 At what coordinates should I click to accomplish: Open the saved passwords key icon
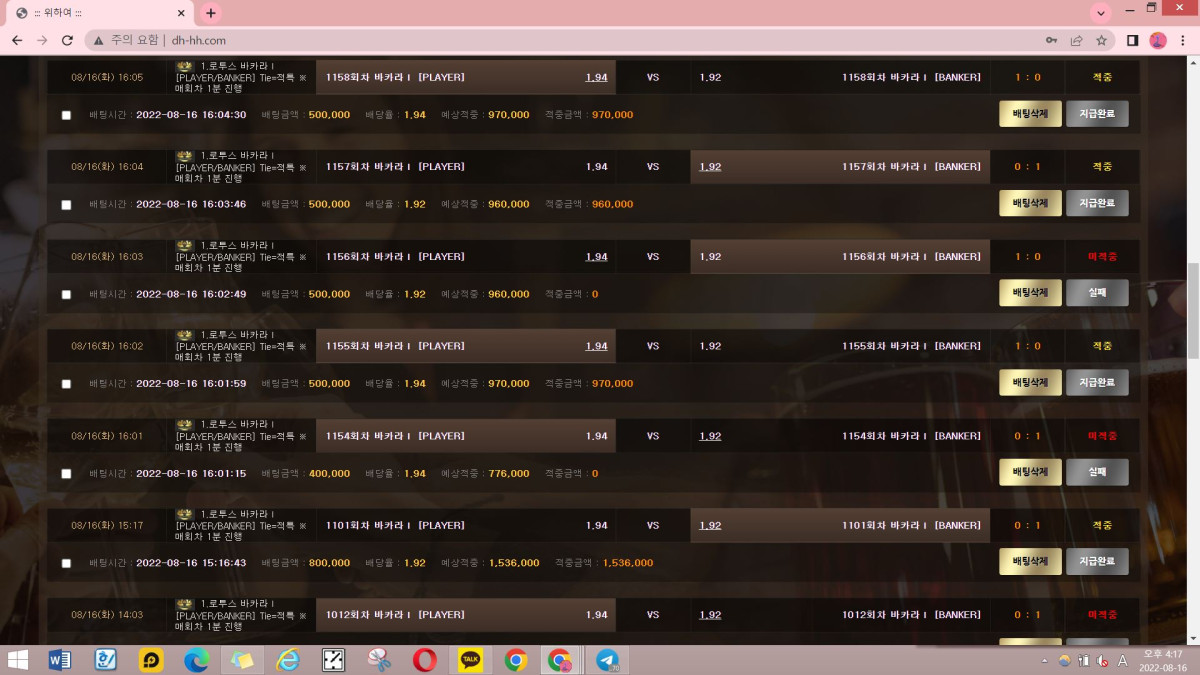click(x=1051, y=40)
